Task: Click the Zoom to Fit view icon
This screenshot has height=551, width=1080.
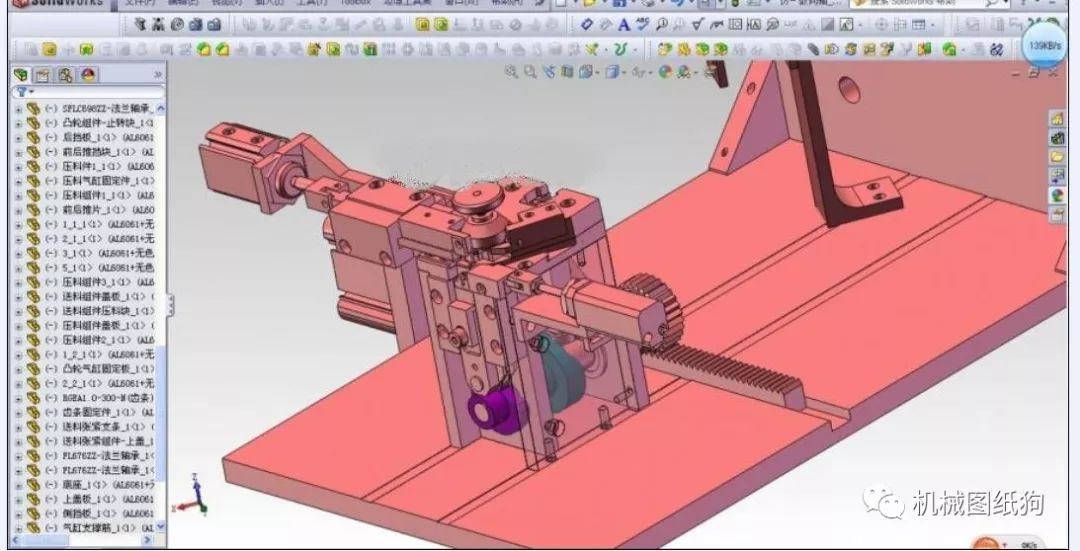Action: coord(511,72)
